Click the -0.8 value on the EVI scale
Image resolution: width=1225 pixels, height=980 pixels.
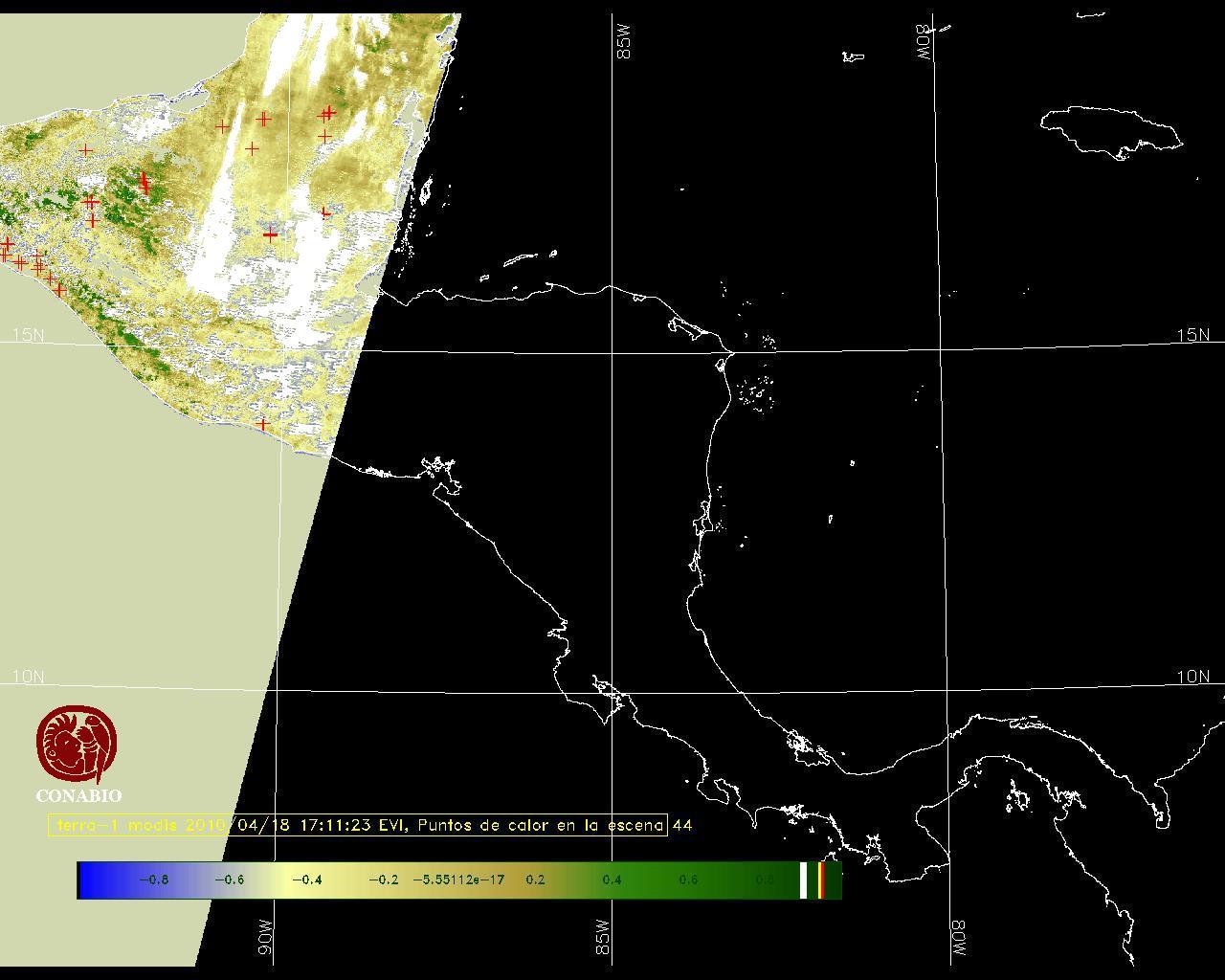153,880
